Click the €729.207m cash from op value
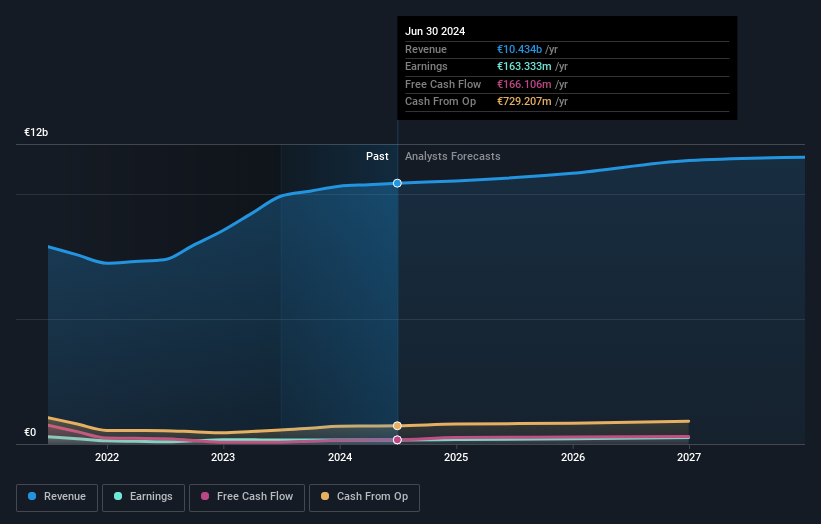This screenshot has width=821, height=524. (x=524, y=102)
